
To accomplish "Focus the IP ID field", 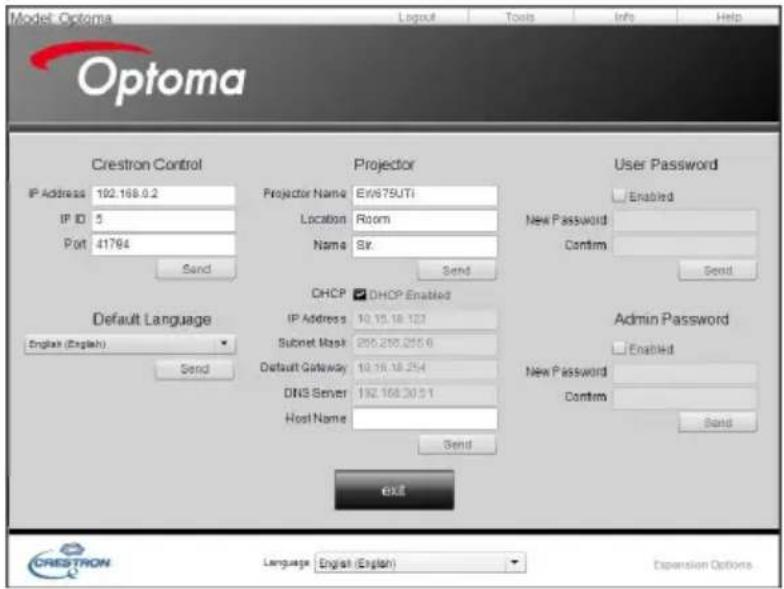I will pos(164,220).
